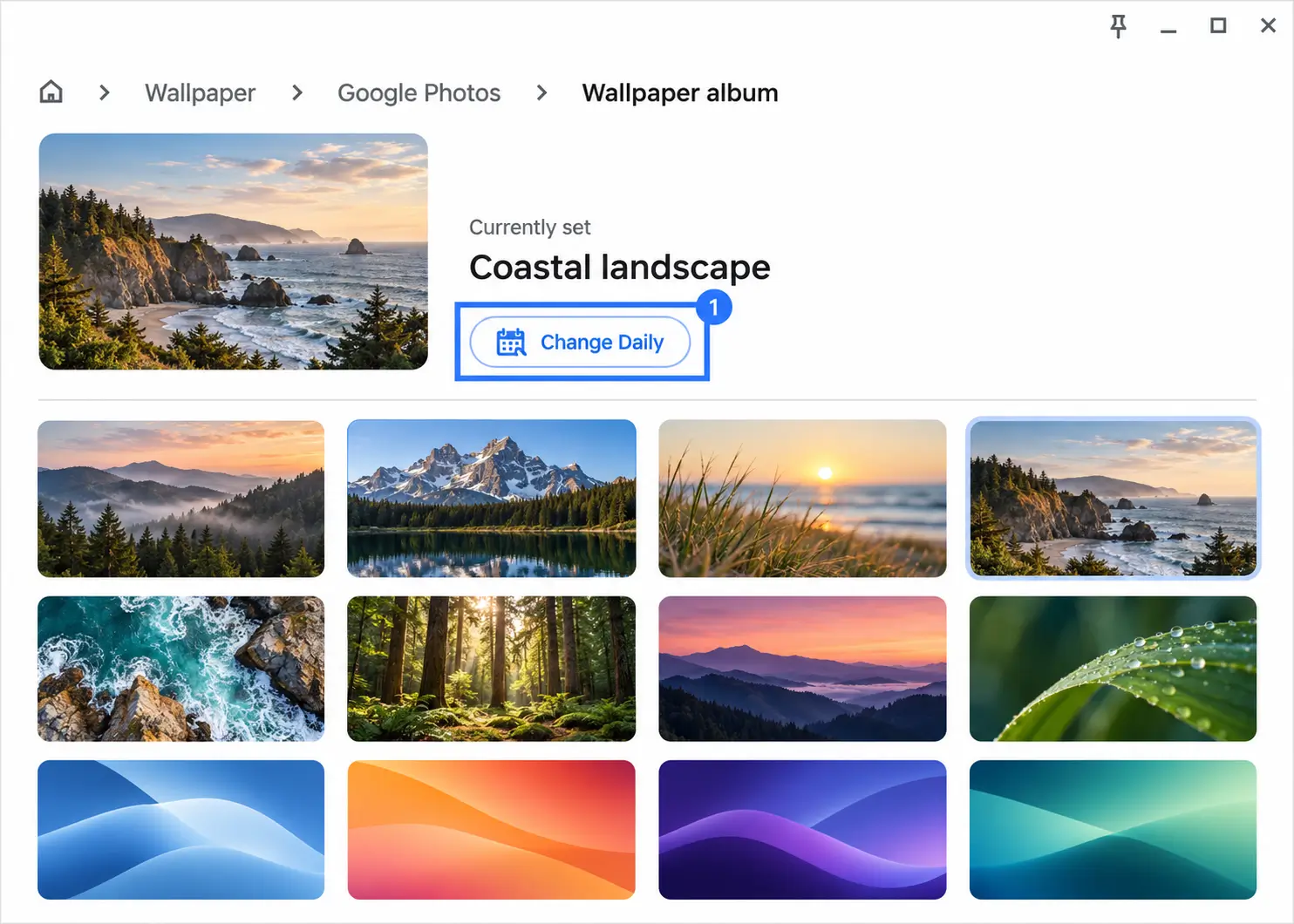Enable the Change Daily button

pyautogui.click(x=580, y=342)
